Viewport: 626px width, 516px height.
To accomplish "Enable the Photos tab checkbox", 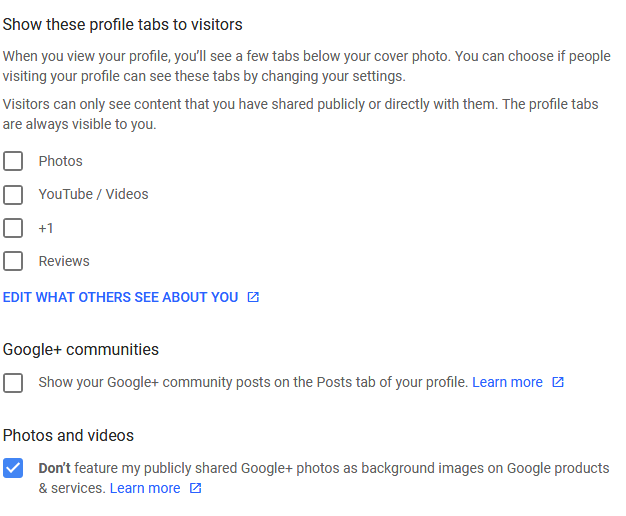I will 13,161.
